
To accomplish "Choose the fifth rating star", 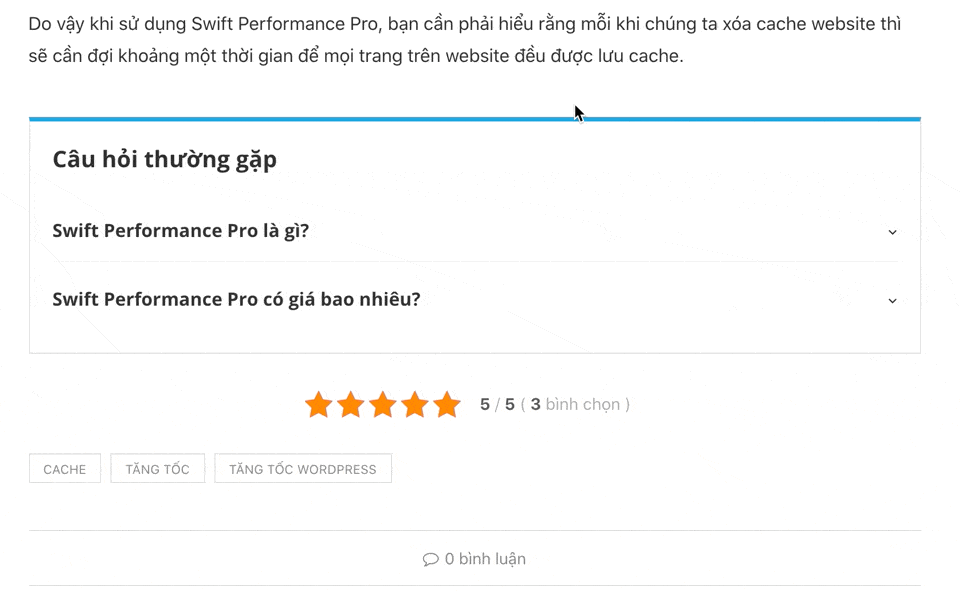I will pos(447,405).
